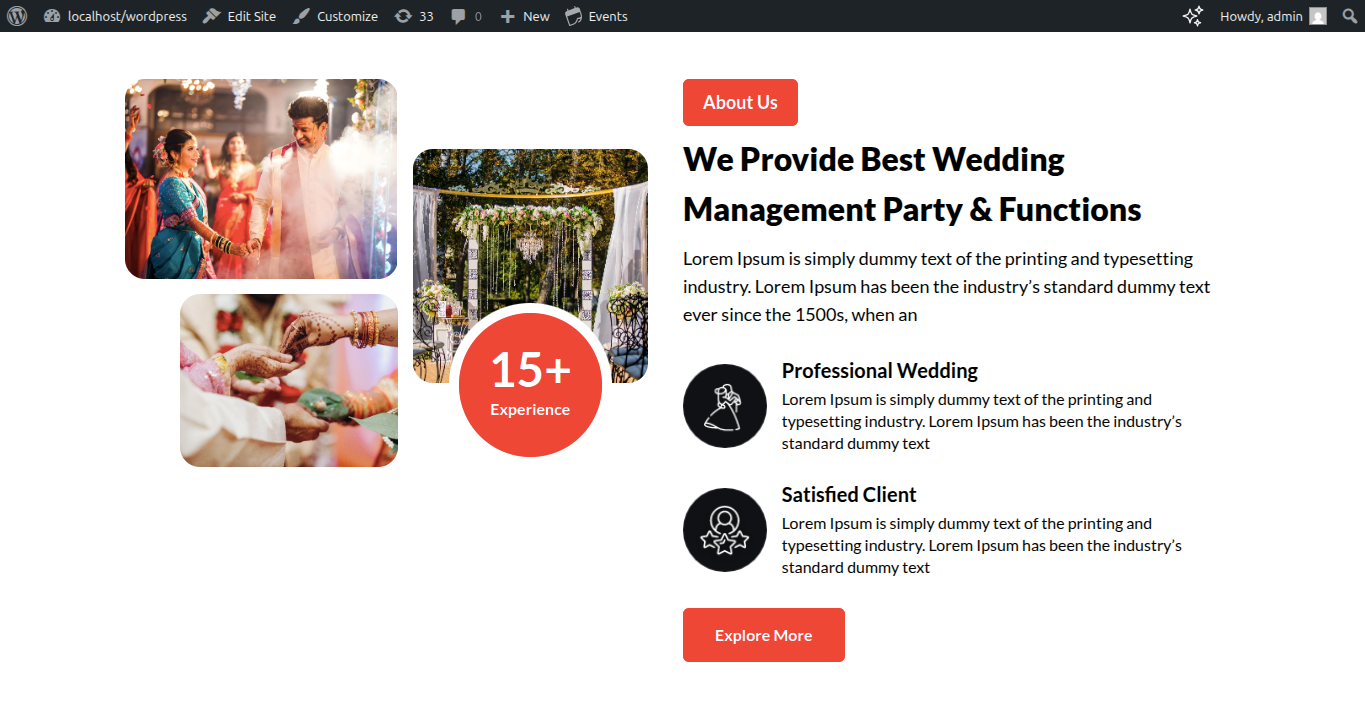
Task: Click the henna hands ceremony photo
Action: [x=289, y=380]
